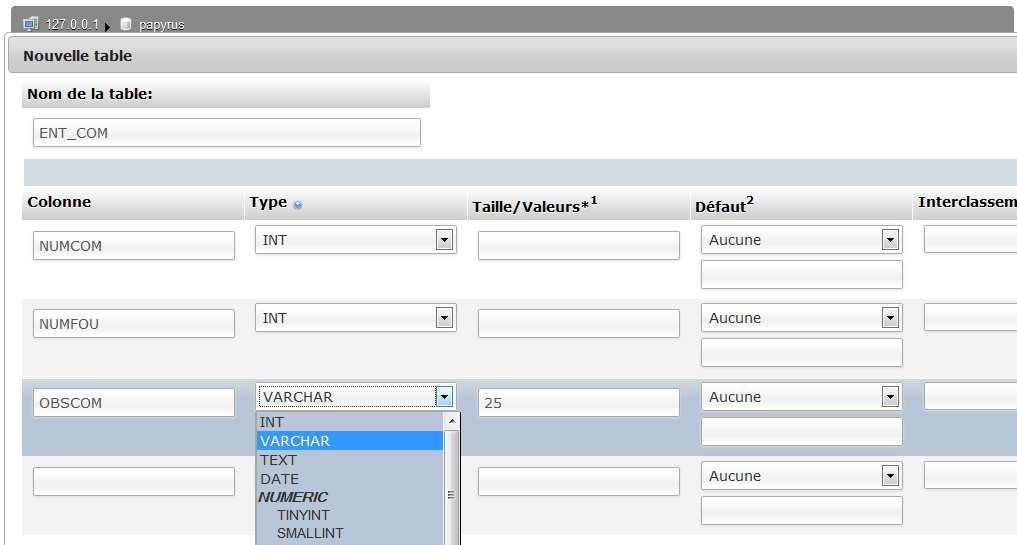The width and height of the screenshot is (1017, 545).
Task: Open the NUMFOU type dropdown
Action: click(x=445, y=318)
